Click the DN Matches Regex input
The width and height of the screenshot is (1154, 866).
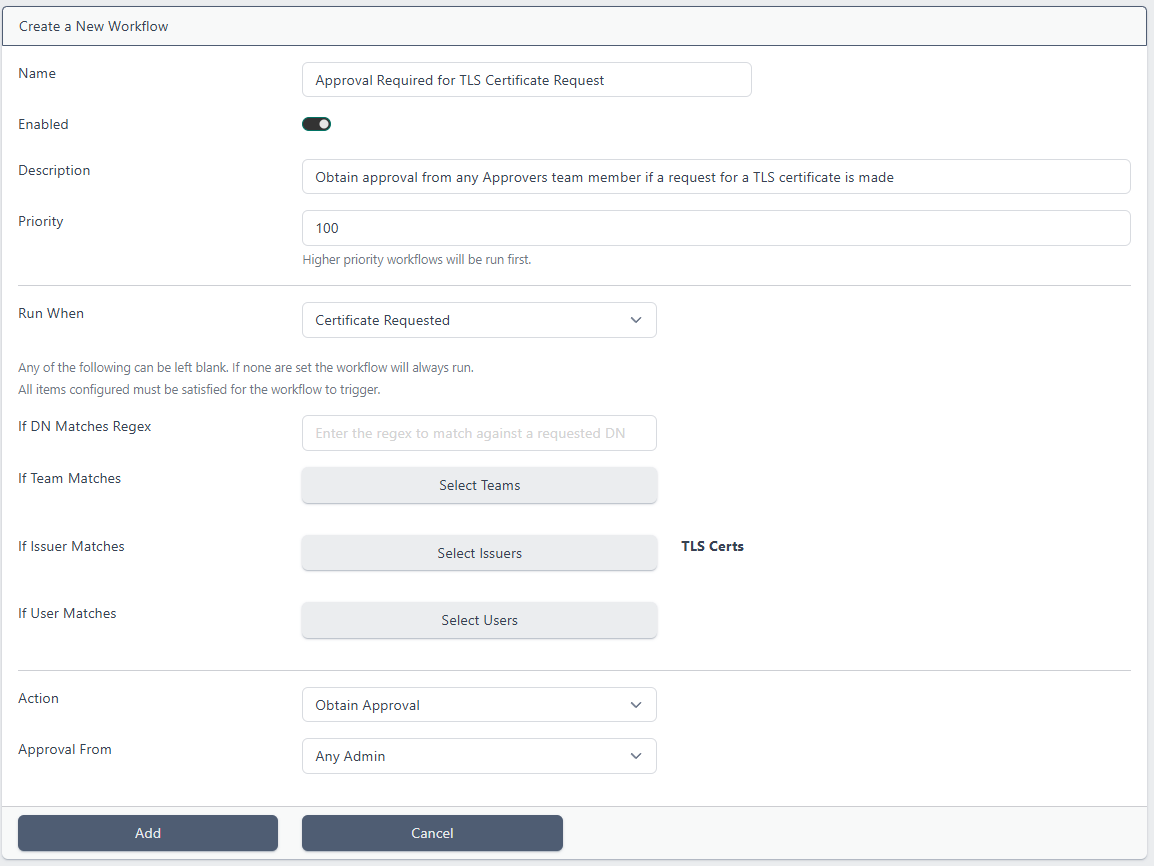[479, 433]
